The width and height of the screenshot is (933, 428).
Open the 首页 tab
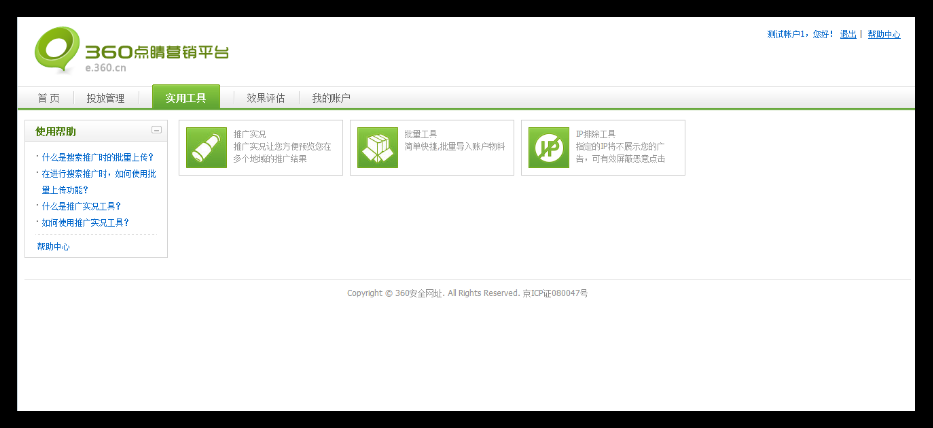pyautogui.click(x=48, y=98)
